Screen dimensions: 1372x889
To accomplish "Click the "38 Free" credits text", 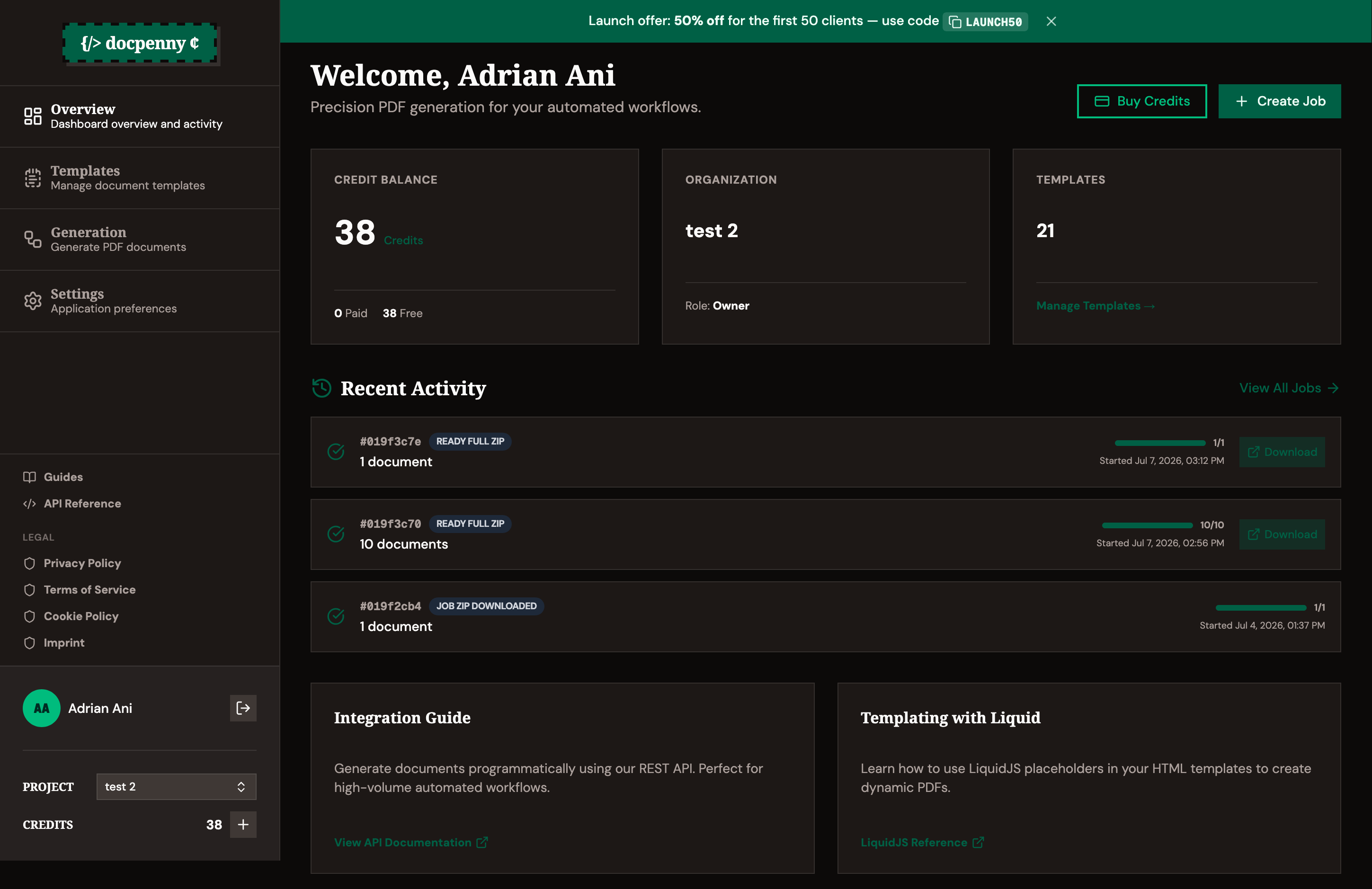I will click(402, 313).
